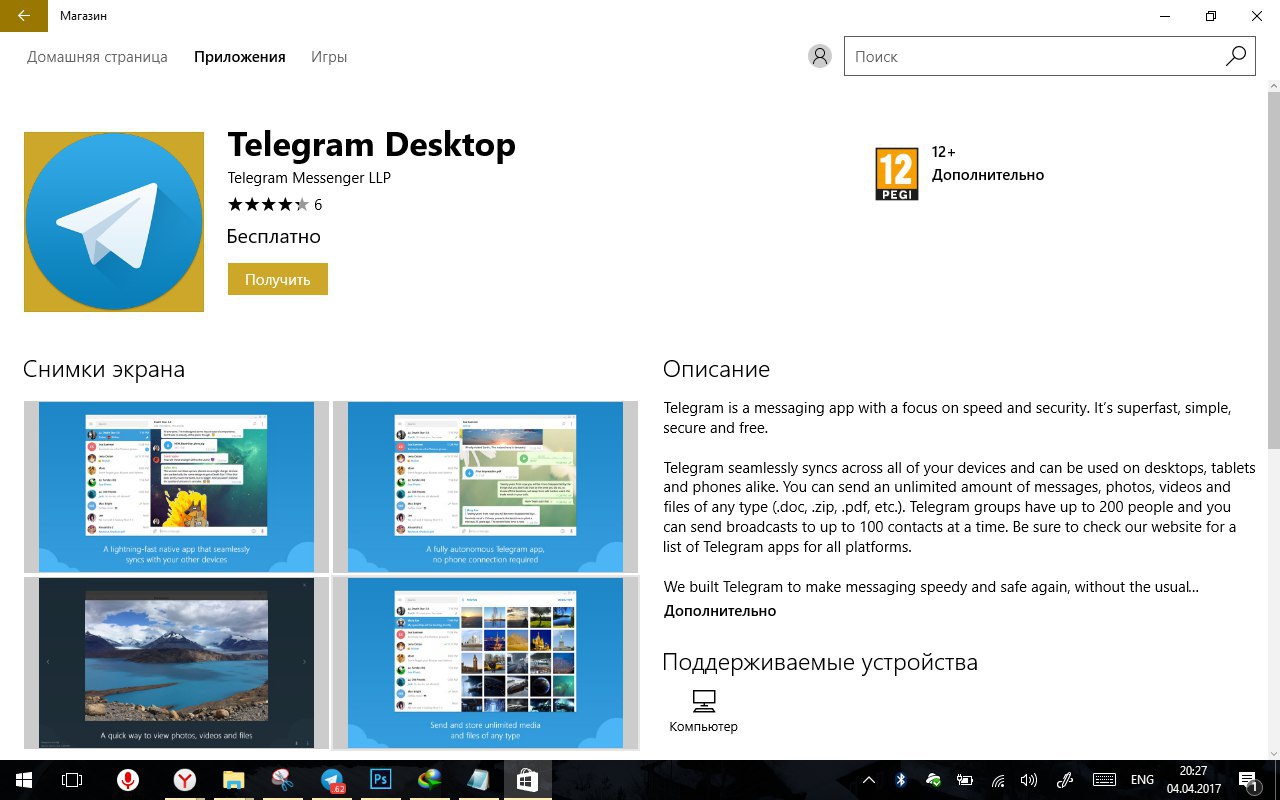This screenshot has height=800, width=1280.
Task: Open the user account profile icon
Action: tap(820, 57)
